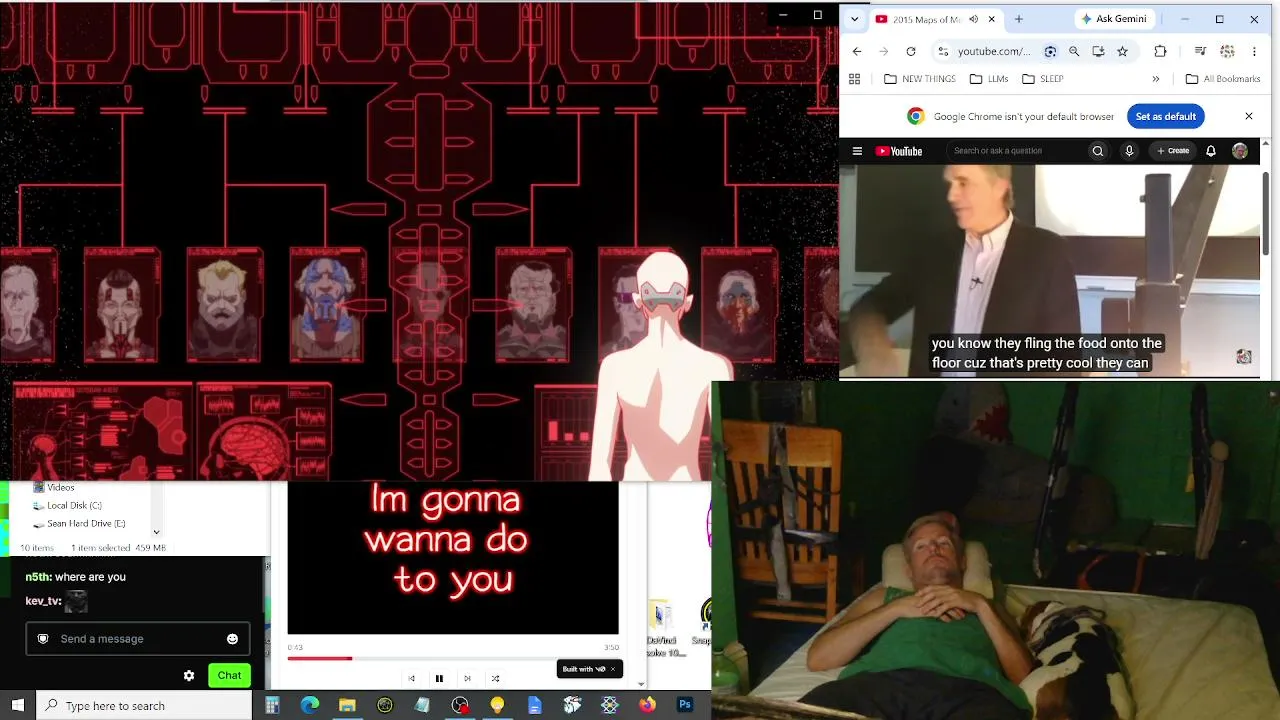Open chat identity shield icon
Screen dimensions: 1280x720
(43, 639)
